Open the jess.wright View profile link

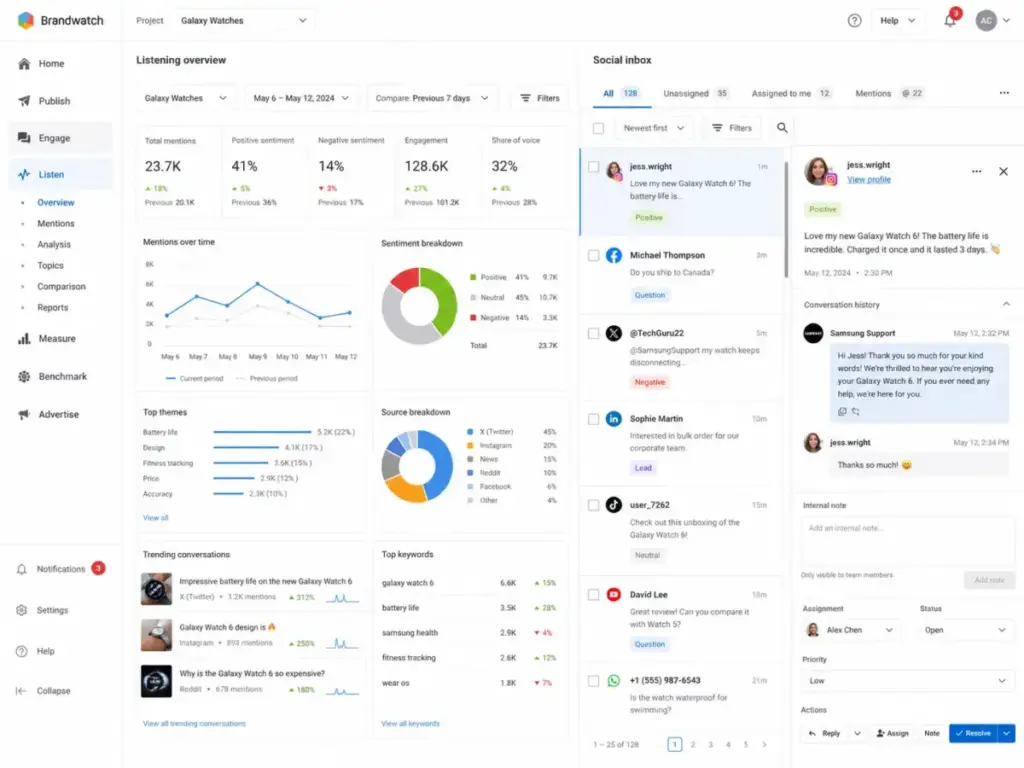(869, 180)
